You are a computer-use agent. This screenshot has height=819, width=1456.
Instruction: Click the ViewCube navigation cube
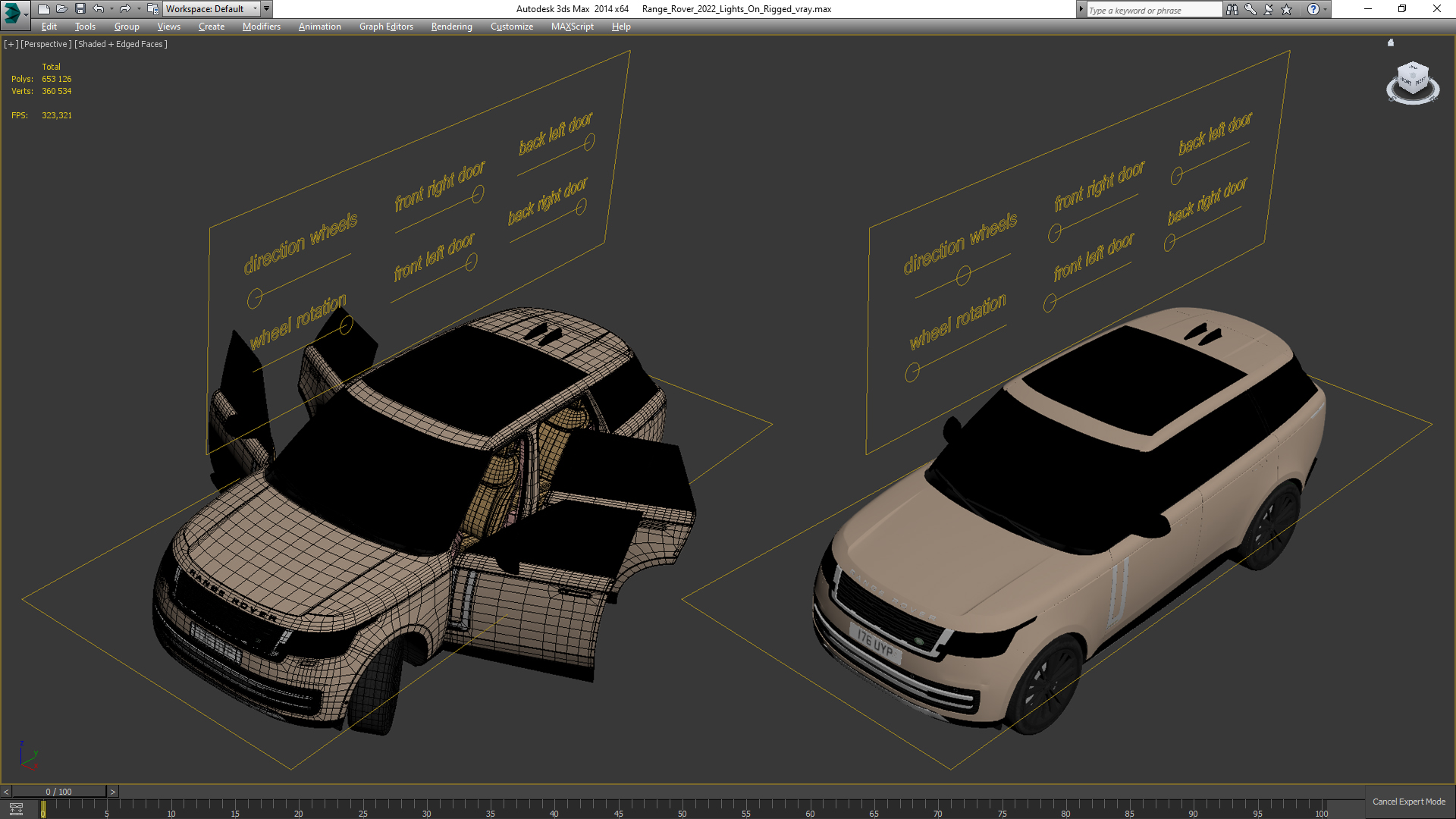pyautogui.click(x=1413, y=78)
